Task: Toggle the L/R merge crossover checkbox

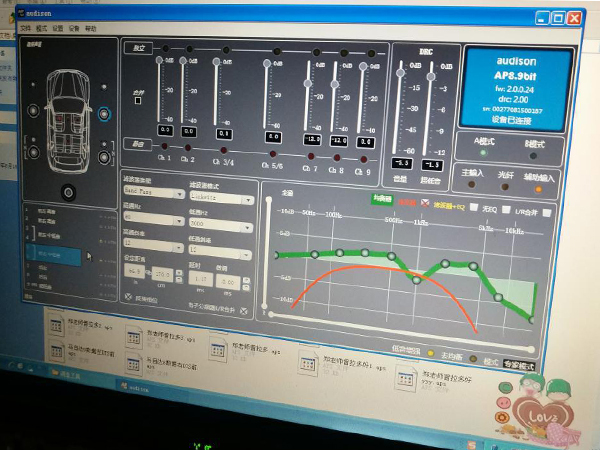Action: click(x=244, y=311)
